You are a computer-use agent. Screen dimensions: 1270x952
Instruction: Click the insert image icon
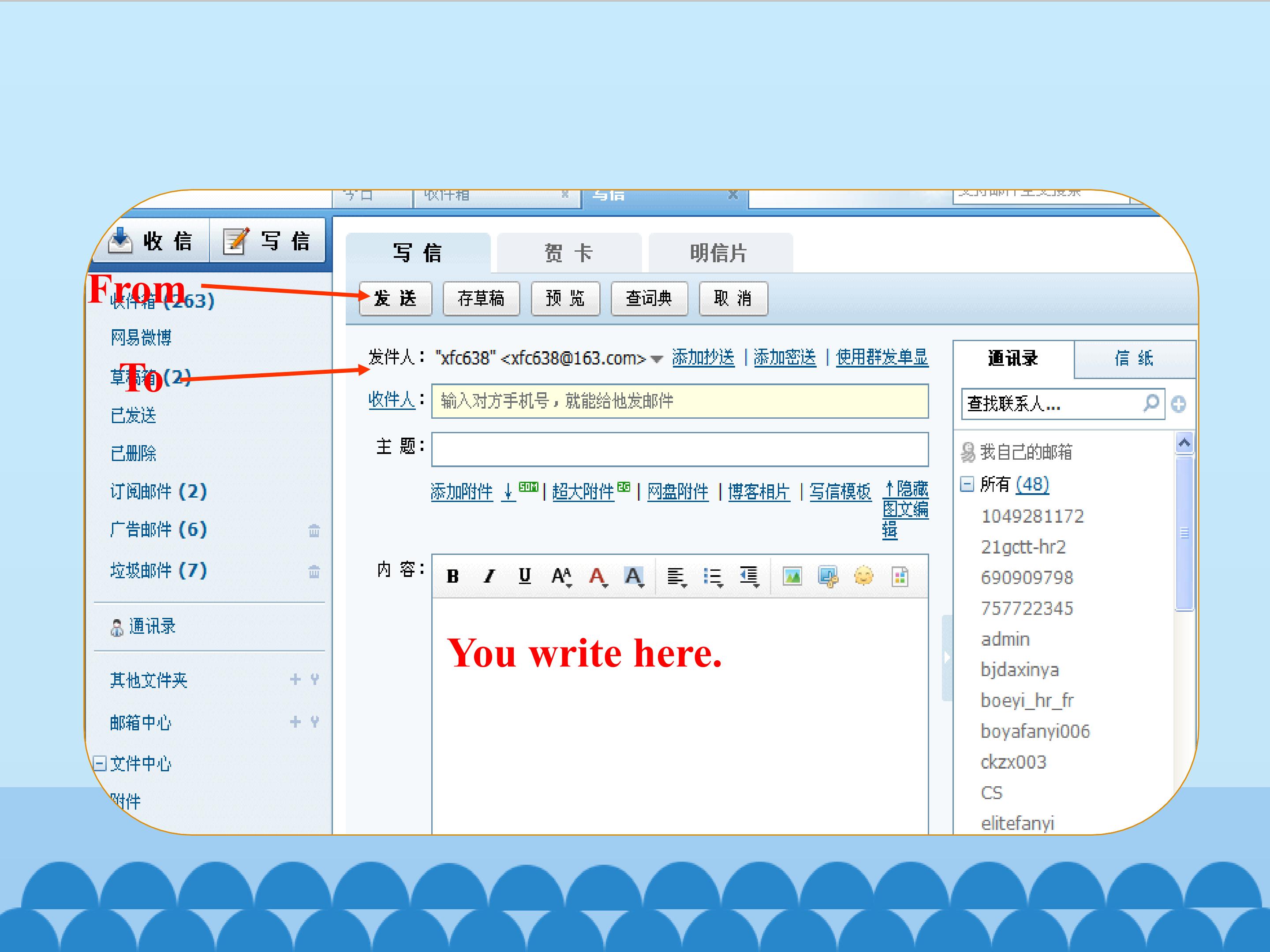click(x=792, y=576)
